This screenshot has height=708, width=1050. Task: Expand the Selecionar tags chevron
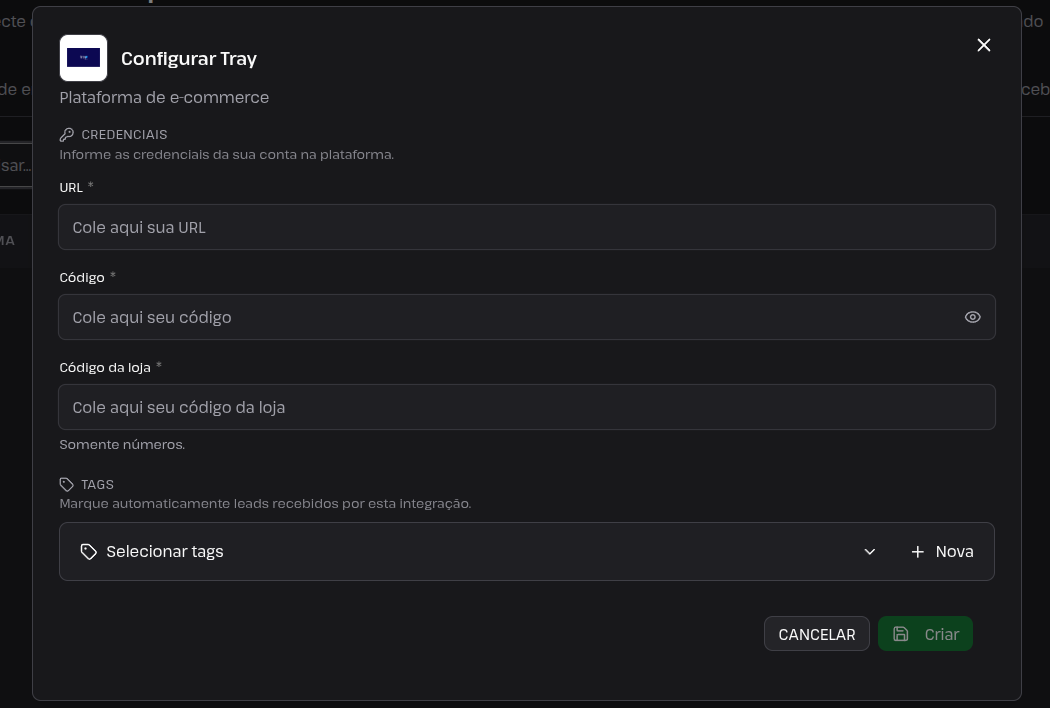click(x=869, y=551)
